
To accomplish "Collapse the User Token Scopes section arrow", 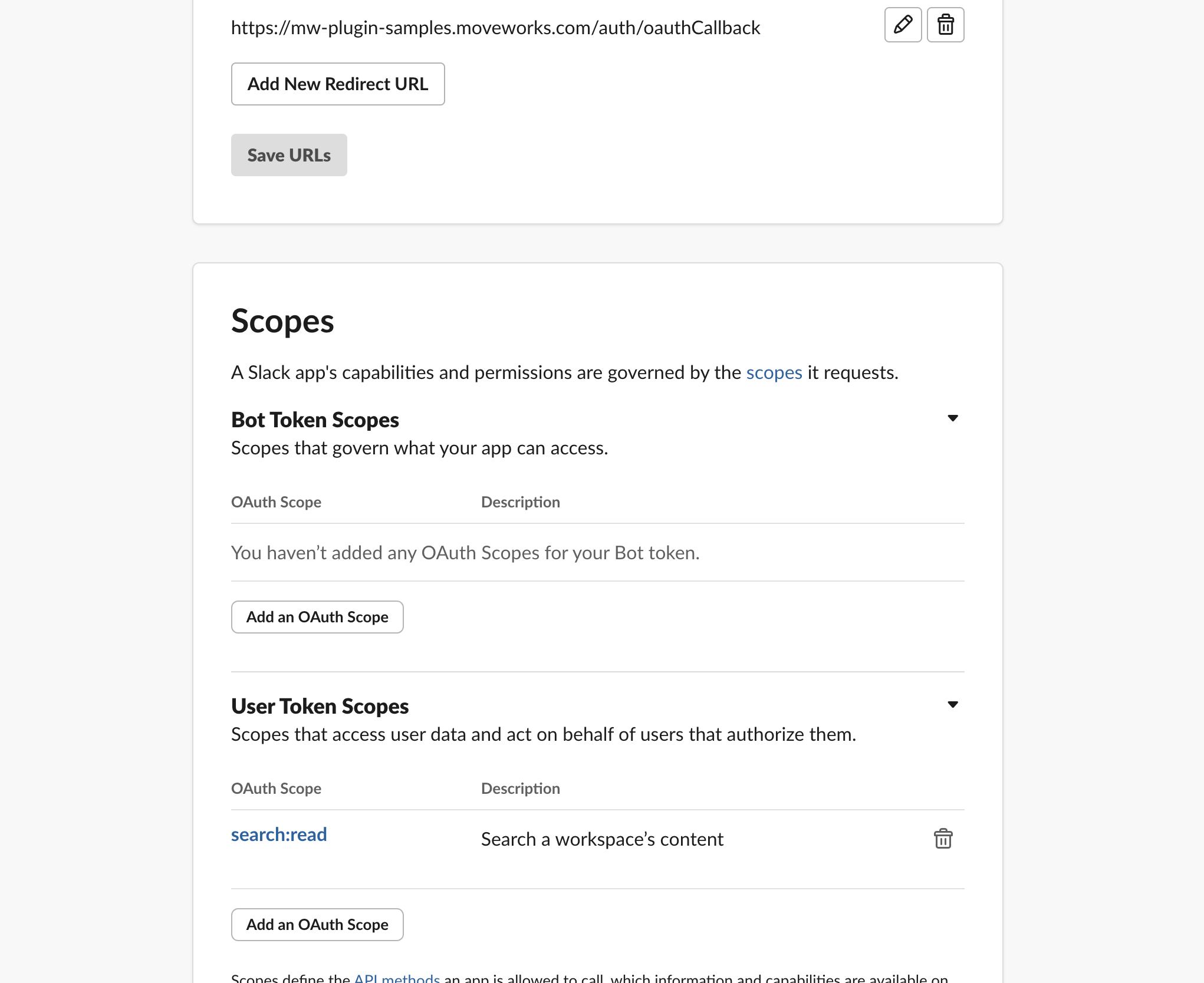I will pyautogui.click(x=952, y=705).
